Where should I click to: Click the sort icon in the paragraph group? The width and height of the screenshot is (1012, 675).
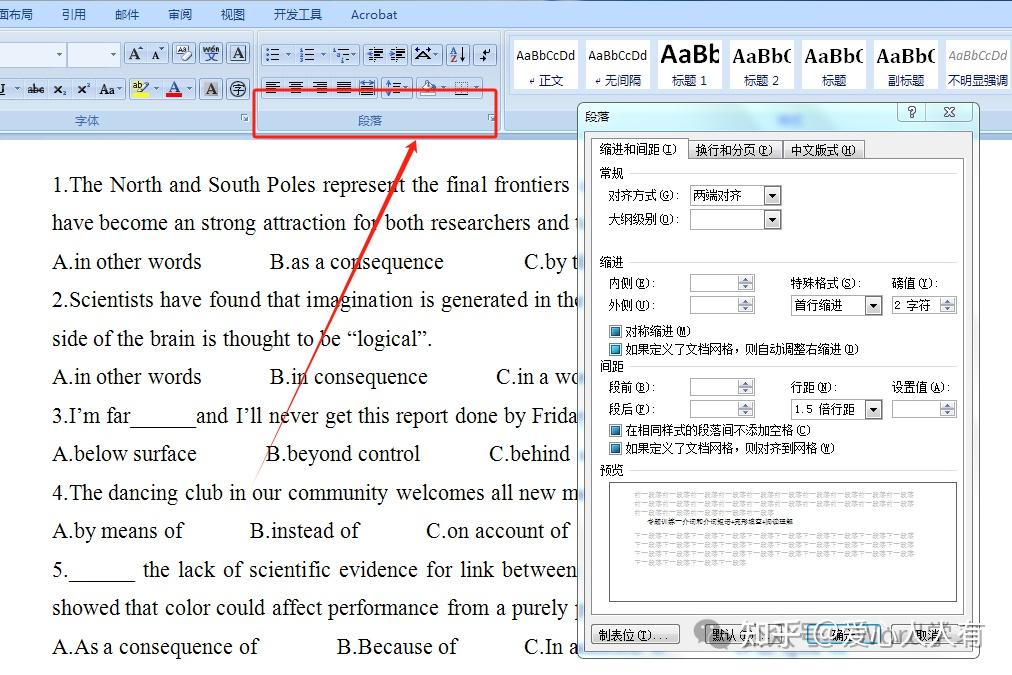coord(456,56)
